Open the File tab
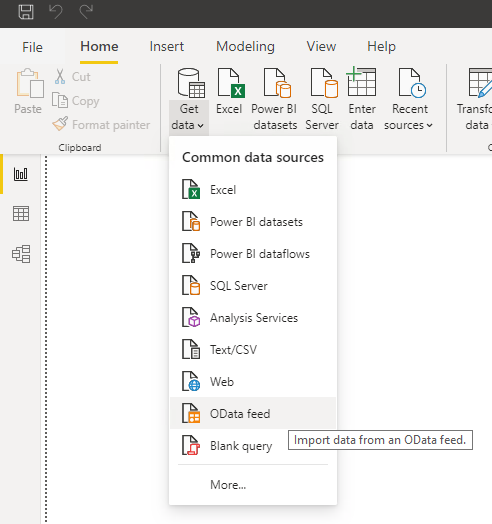This screenshot has width=492, height=524. [x=32, y=47]
